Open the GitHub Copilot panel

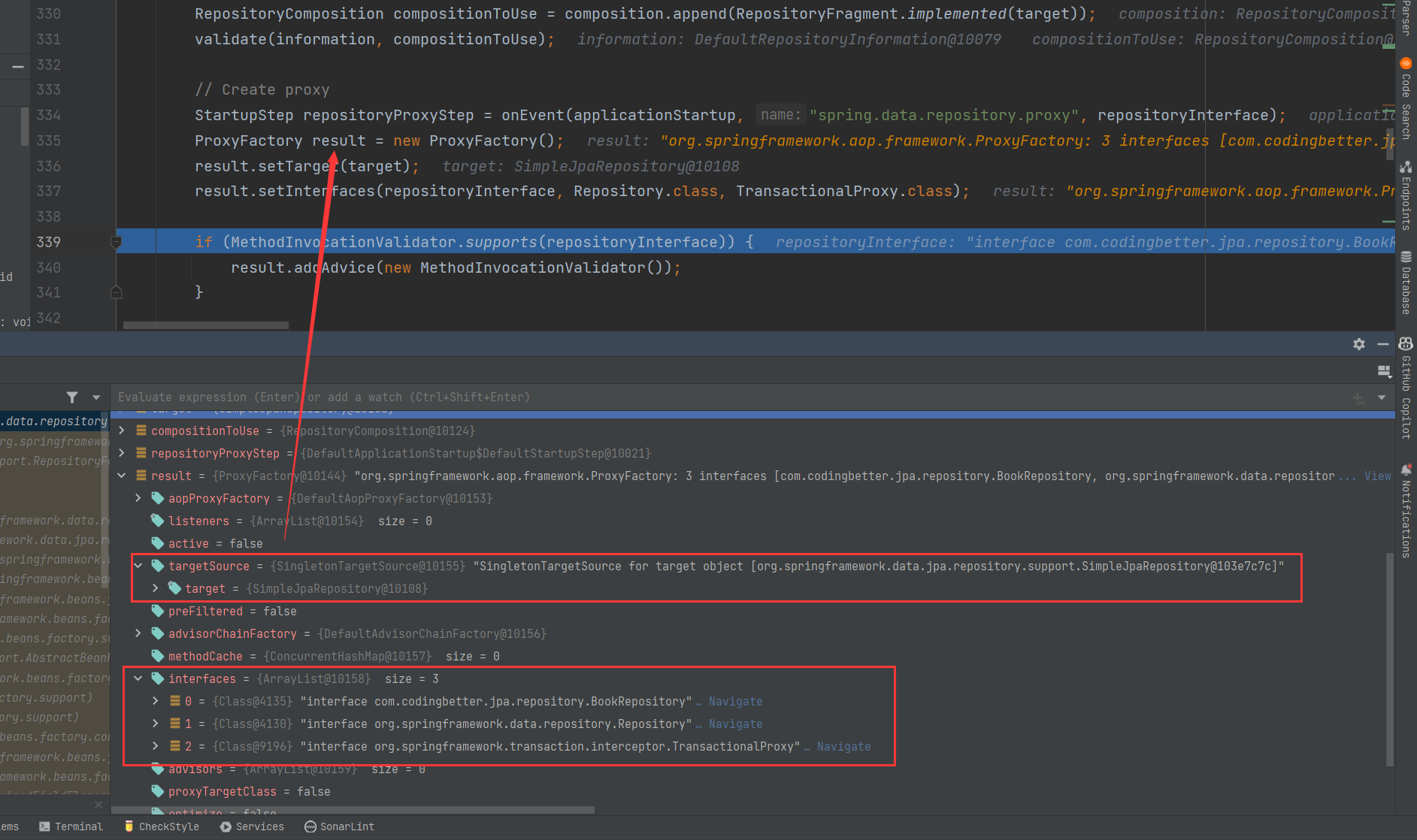[1406, 388]
